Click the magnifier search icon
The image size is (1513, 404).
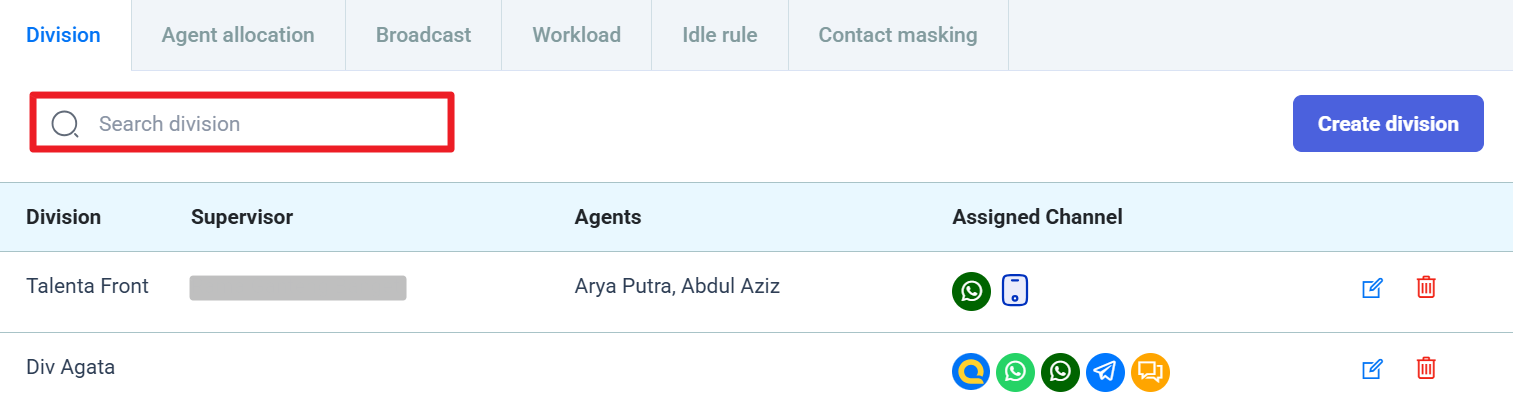[65, 124]
